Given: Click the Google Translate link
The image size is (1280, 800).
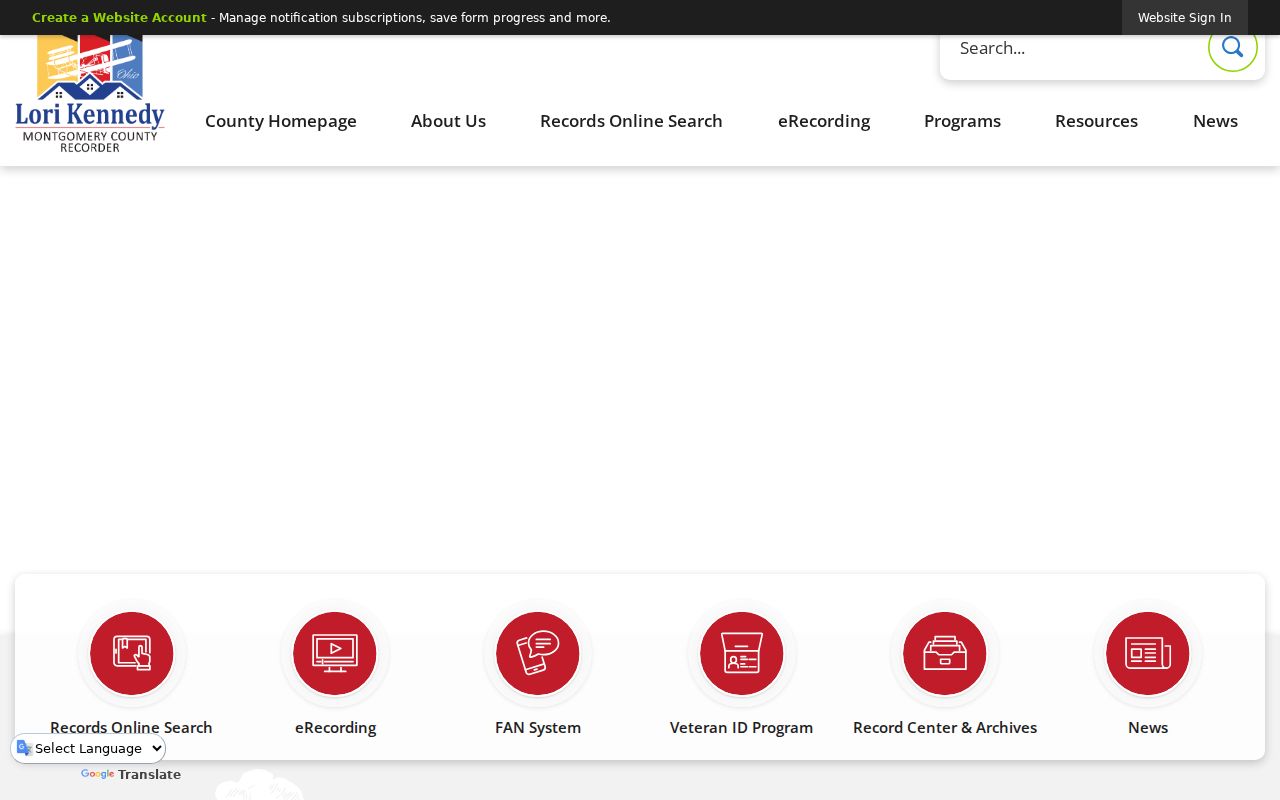Looking at the screenshot, I should click(x=131, y=775).
